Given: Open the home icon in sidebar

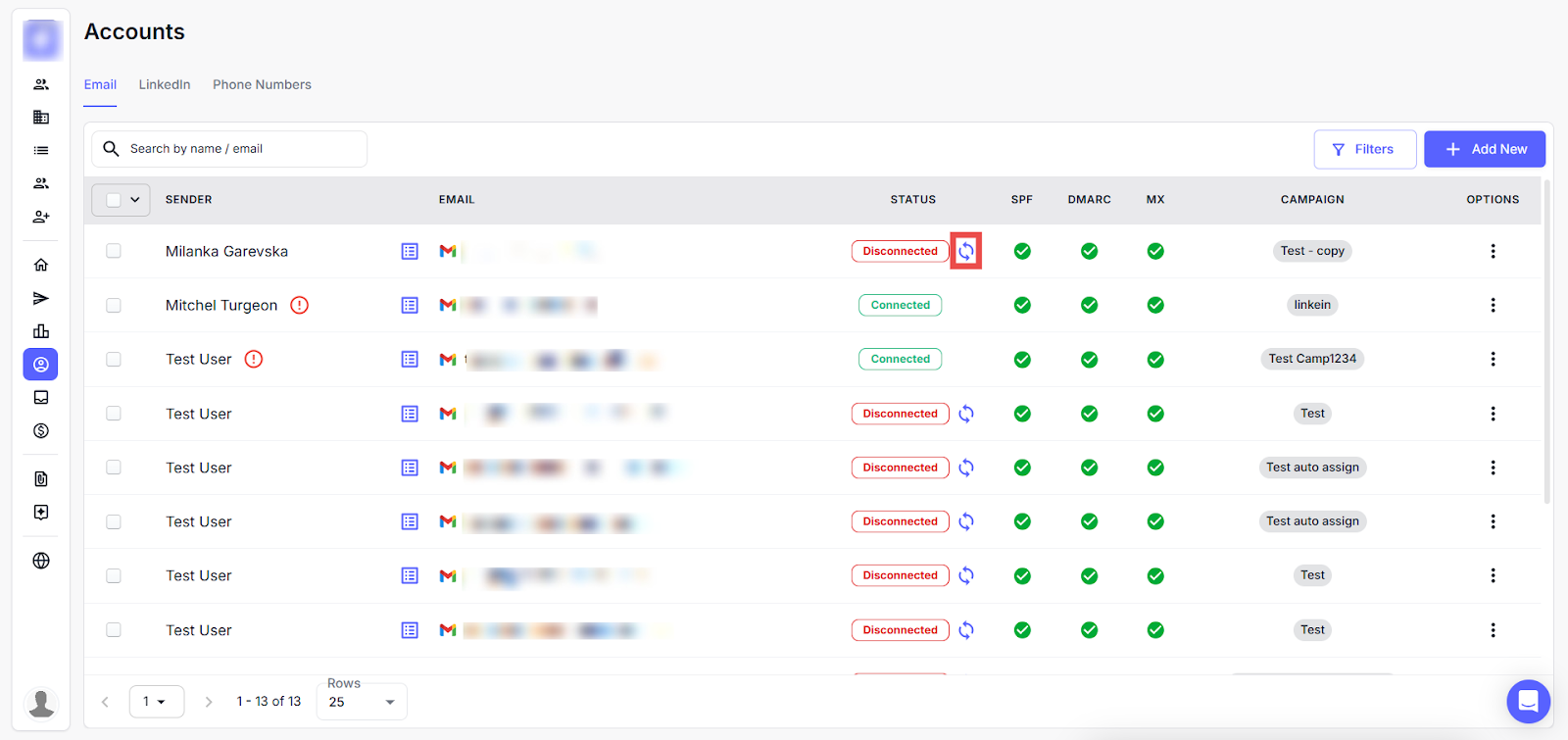Looking at the screenshot, I should pos(41,265).
